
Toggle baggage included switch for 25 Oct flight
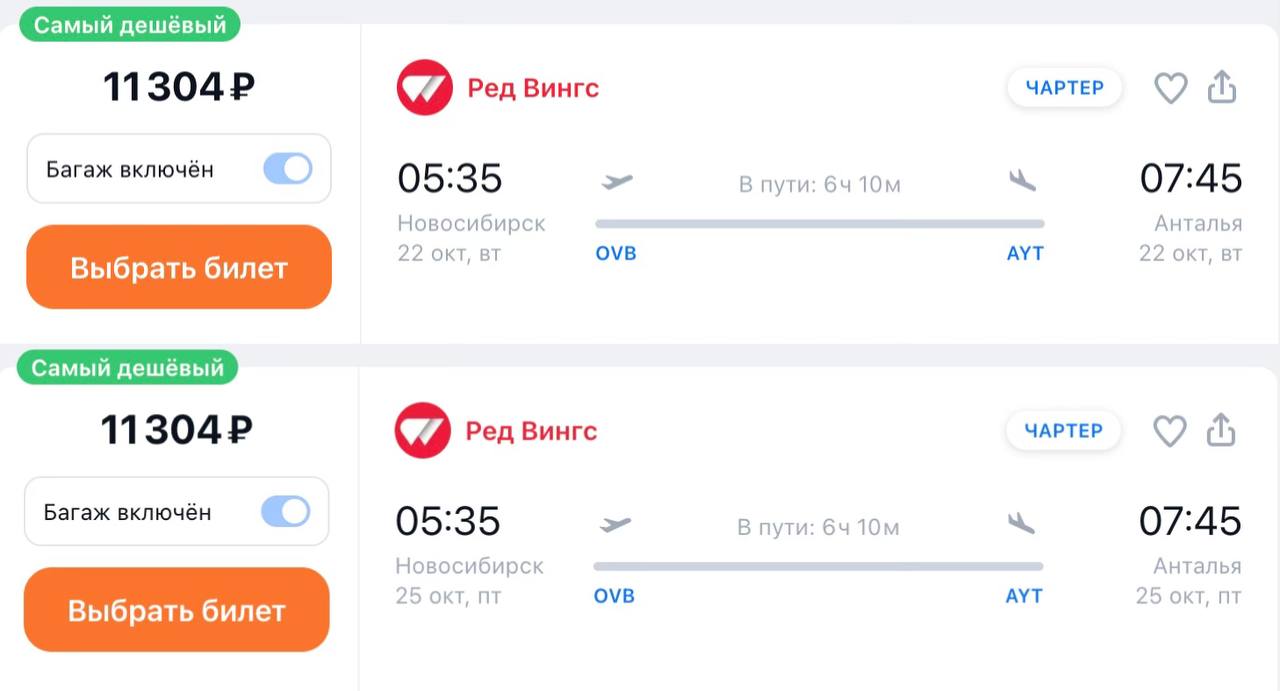tap(286, 512)
